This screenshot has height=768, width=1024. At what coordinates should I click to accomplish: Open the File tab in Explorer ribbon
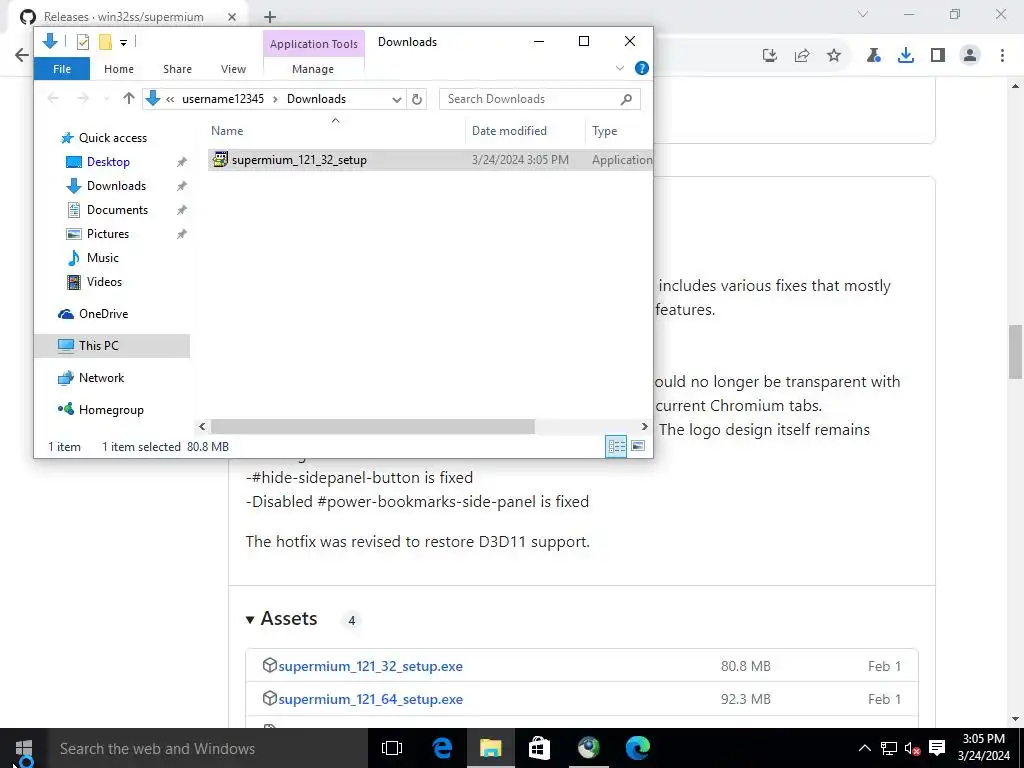pyautogui.click(x=62, y=69)
